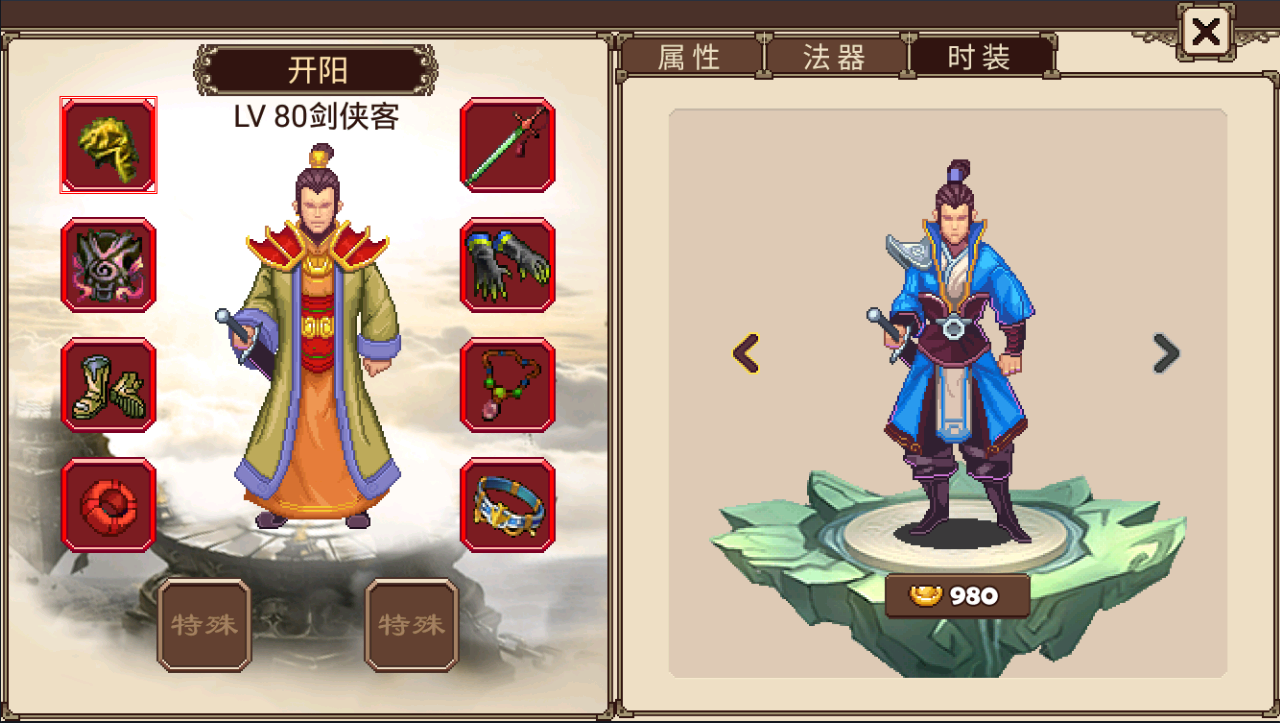Show next costume with right arrow

(x=1165, y=353)
